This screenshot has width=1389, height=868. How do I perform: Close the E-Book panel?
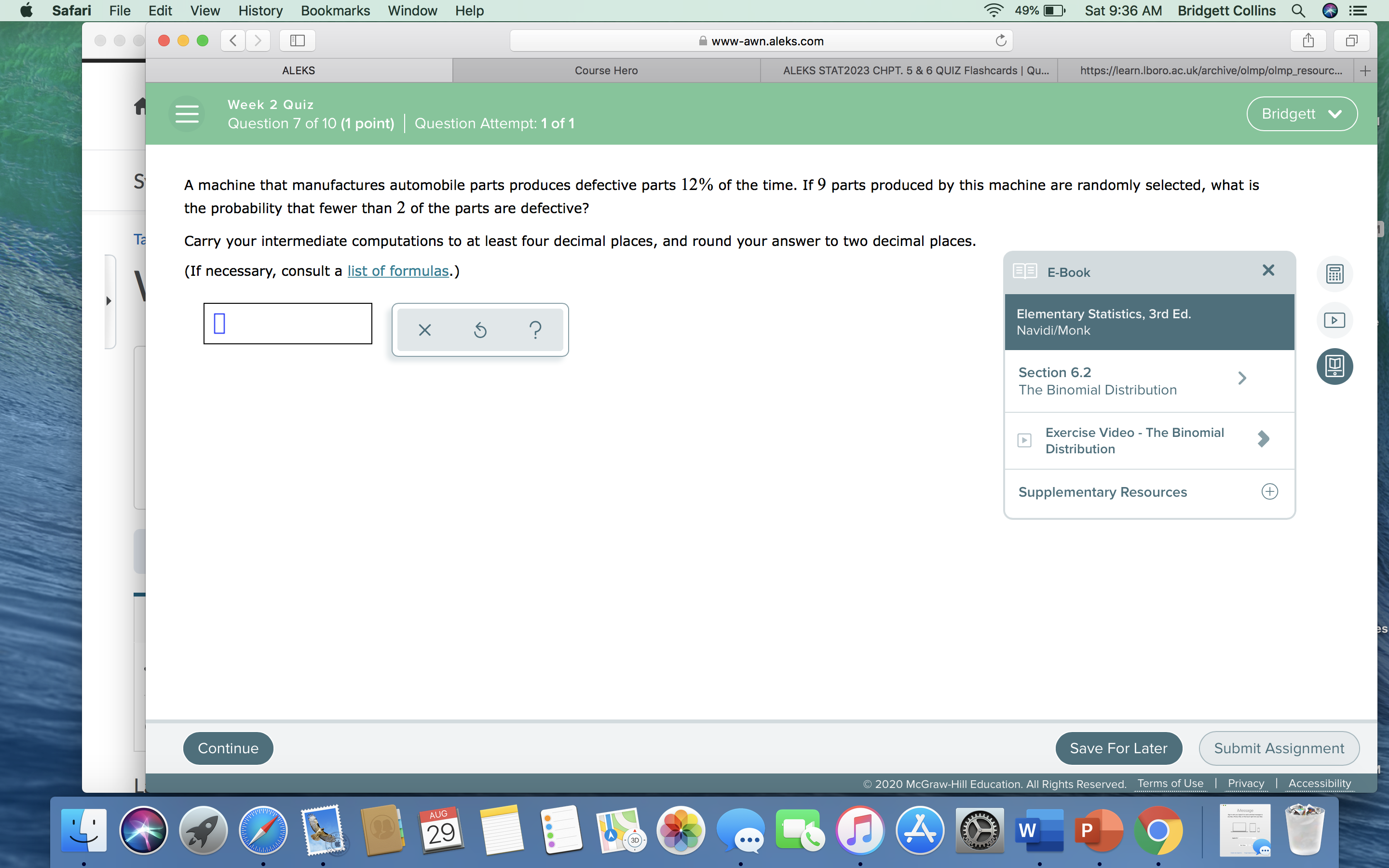(1267, 270)
